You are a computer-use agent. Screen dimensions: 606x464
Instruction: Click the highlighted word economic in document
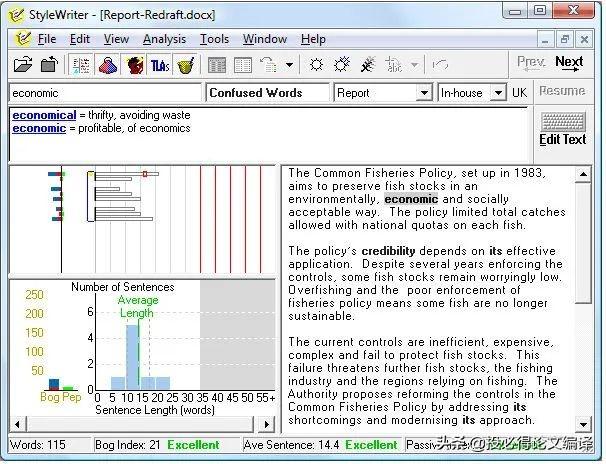coord(411,199)
